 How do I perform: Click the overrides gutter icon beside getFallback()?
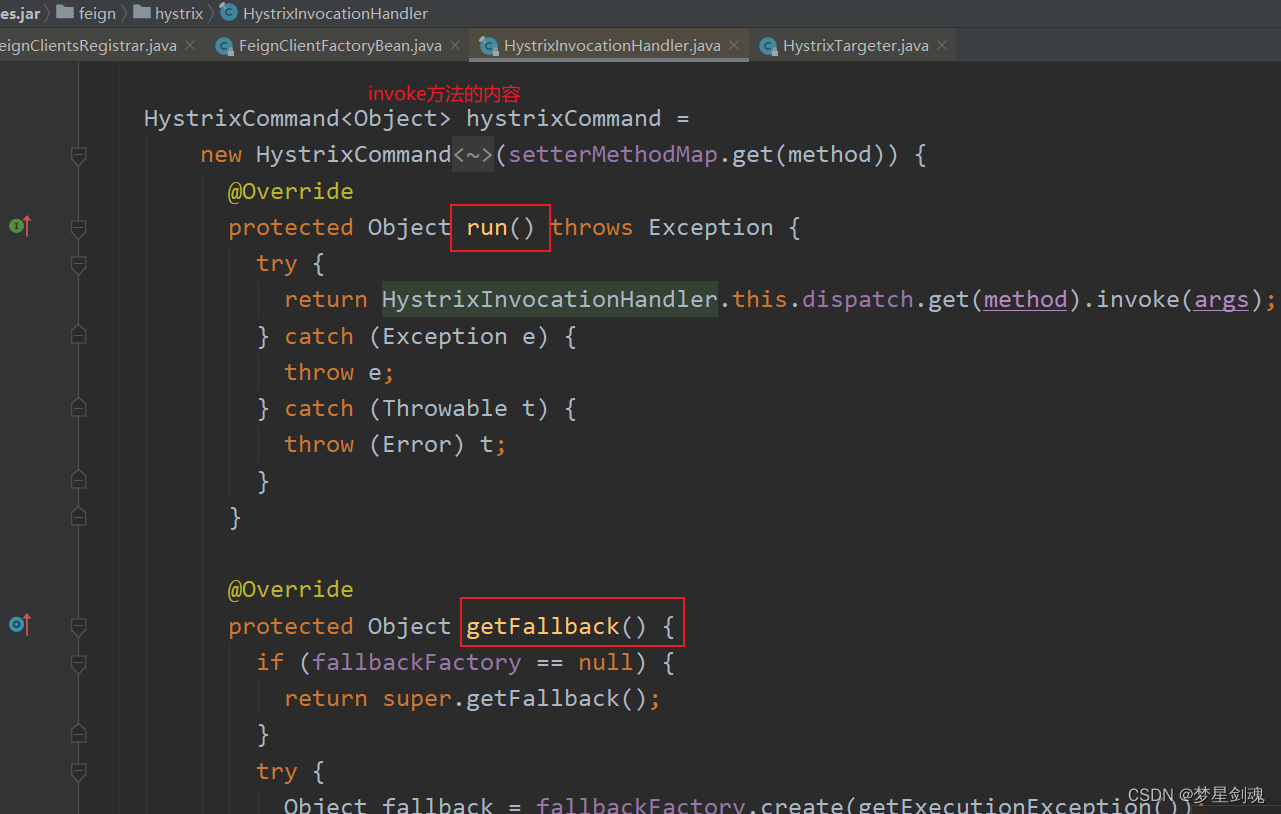click(x=20, y=625)
